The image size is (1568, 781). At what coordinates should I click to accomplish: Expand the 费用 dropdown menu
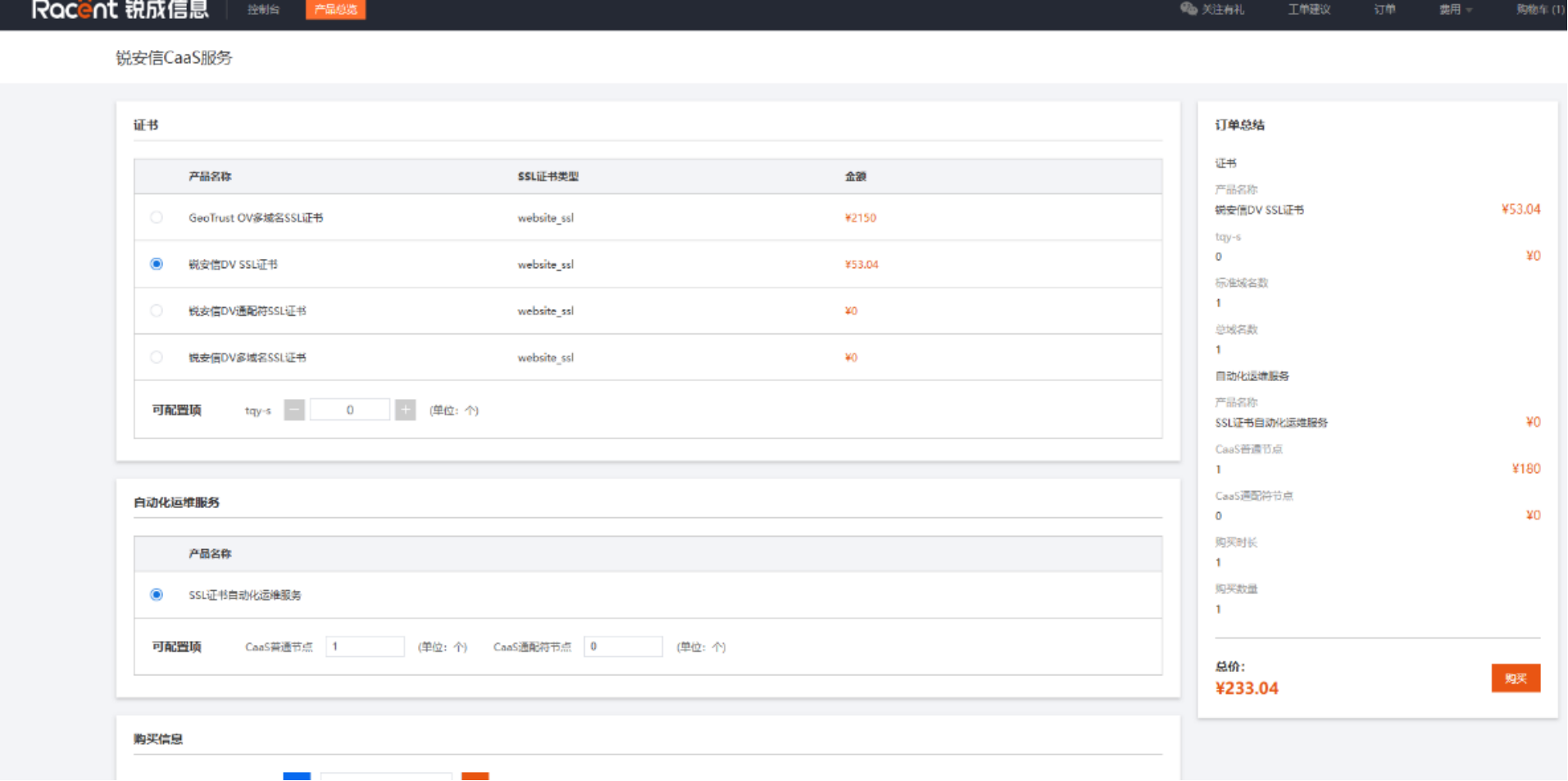(1456, 10)
